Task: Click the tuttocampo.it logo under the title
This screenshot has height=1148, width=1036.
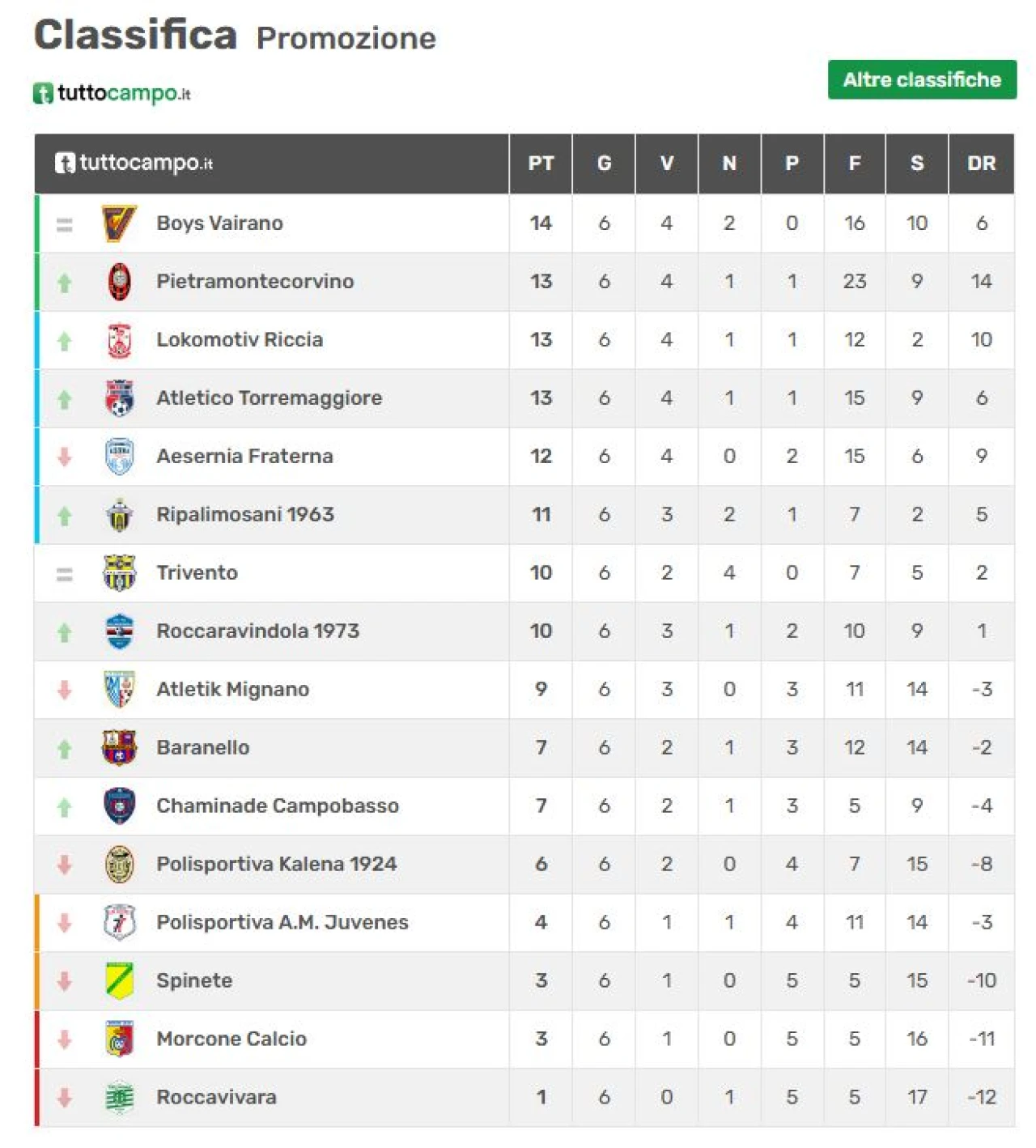Action: coord(112,94)
